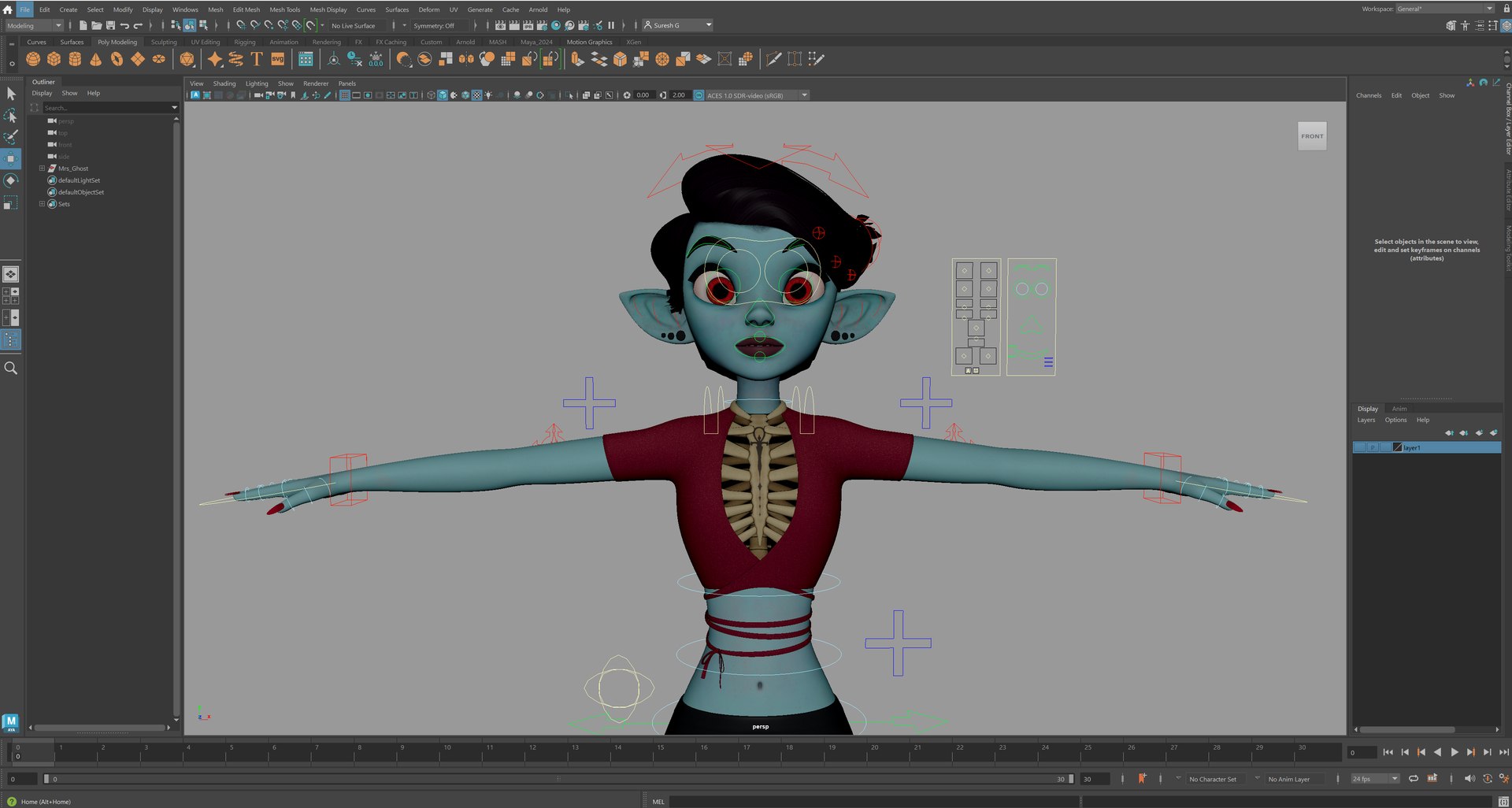1512x808 pixels.
Task: Expand the Sets node in Outliner
Action: tap(43, 204)
